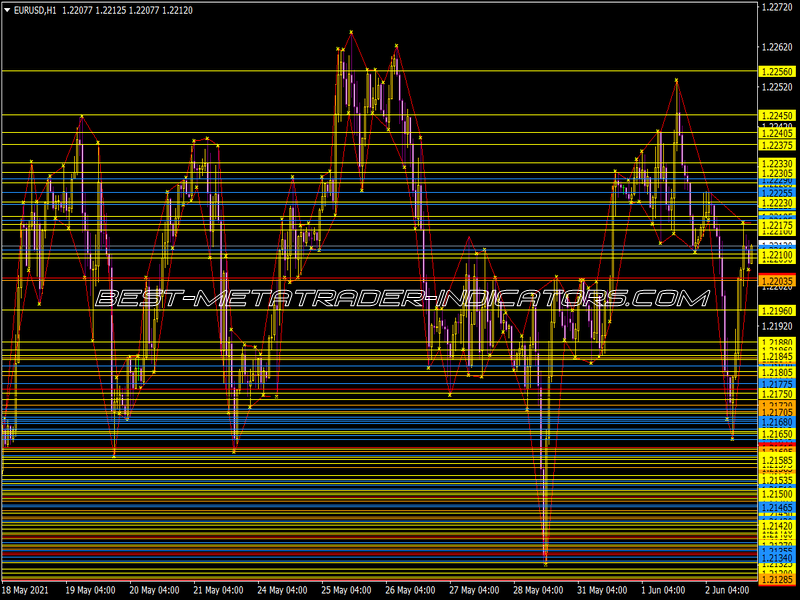Click the 21 May 04:00 time label
The width and height of the screenshot is (800, 600).
coord(218,590)
